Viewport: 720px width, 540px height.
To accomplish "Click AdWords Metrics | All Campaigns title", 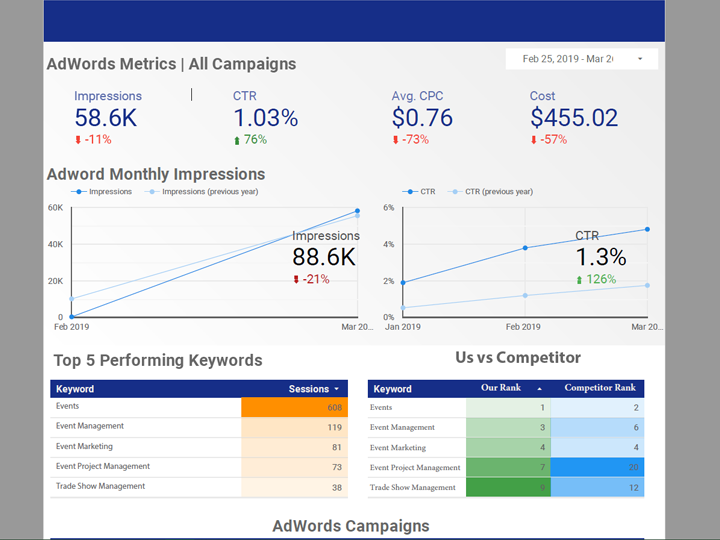I will pyautogui.click(x=171, y=64).
